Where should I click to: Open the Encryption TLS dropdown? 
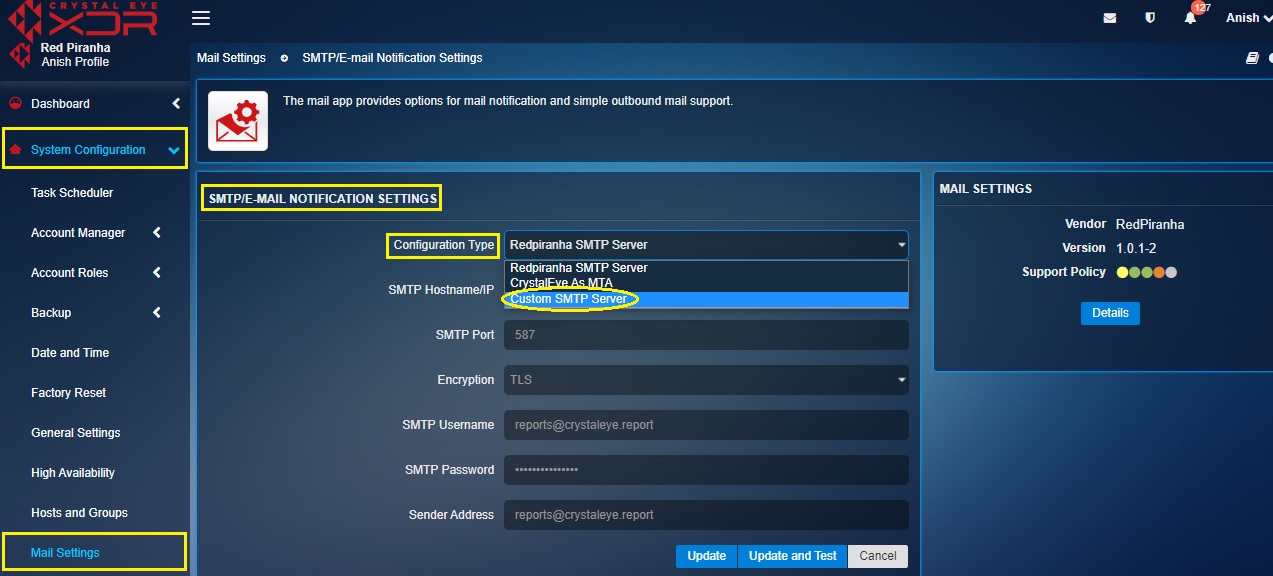pos(706,380)
